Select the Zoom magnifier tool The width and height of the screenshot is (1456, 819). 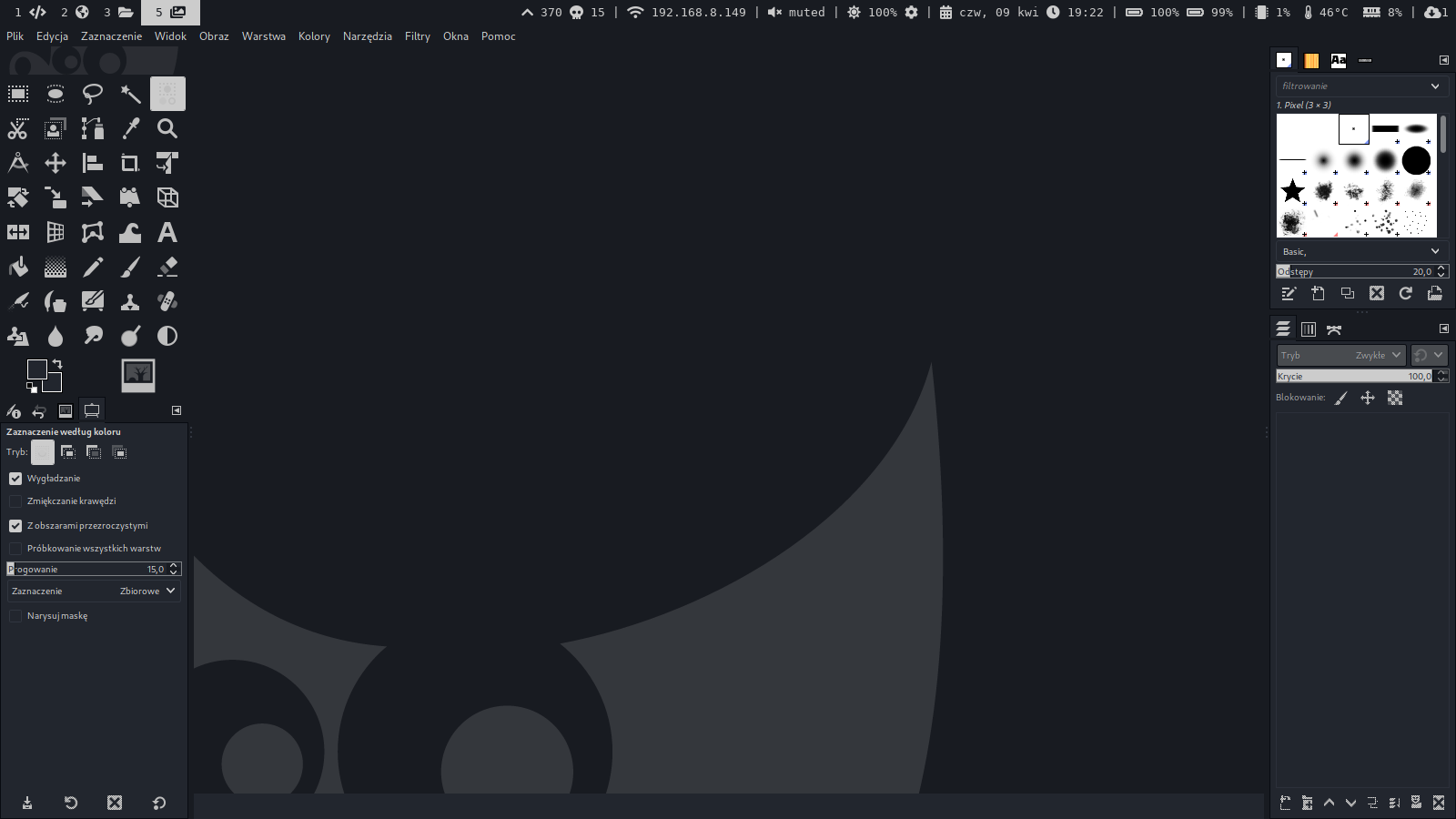coord(167,128)
